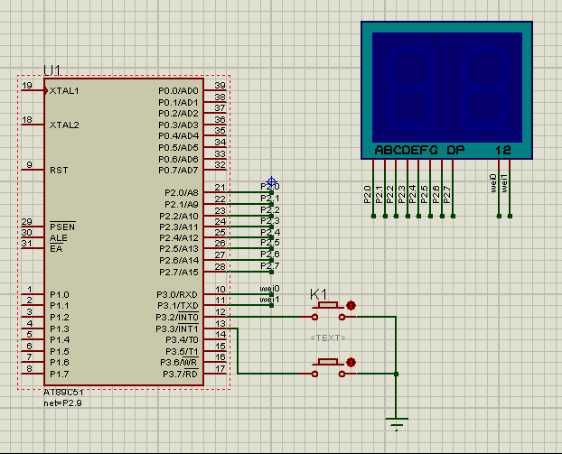This screenshot has width=562, height=454.
Task: Click the wei1 net label beside U1
Action: pos(270,299)
